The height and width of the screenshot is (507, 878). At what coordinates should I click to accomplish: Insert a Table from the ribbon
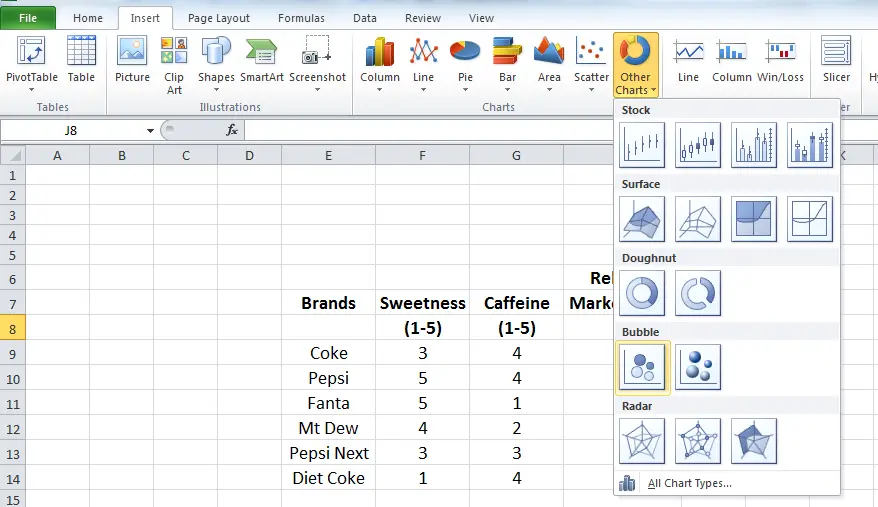tap(81, 59)
